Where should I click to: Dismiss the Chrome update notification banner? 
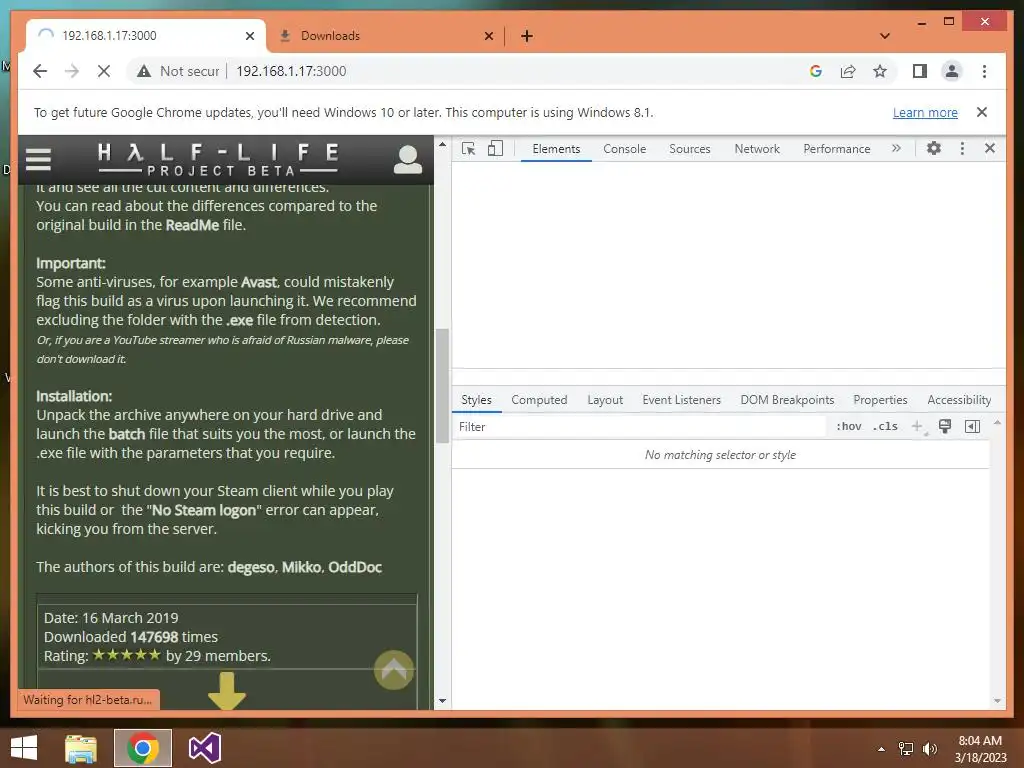pos(982,112)
